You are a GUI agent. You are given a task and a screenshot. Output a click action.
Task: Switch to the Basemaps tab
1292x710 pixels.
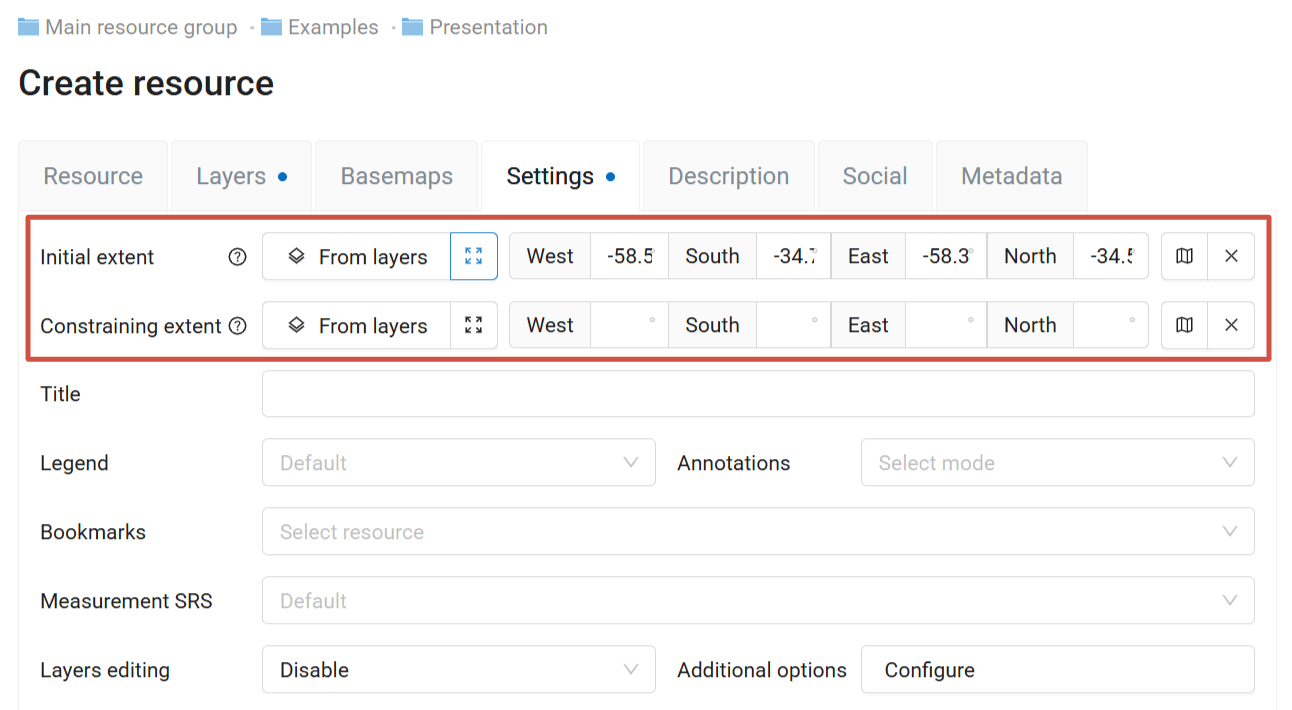pyautogui.click(x=397, y=176)
